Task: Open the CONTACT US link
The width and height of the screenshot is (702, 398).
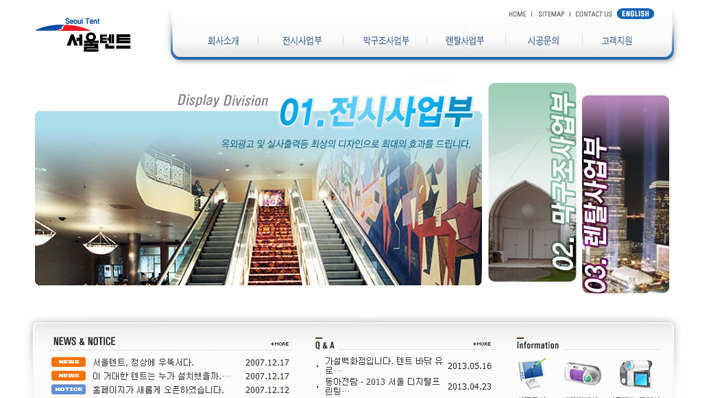Action: coord(594,14)
